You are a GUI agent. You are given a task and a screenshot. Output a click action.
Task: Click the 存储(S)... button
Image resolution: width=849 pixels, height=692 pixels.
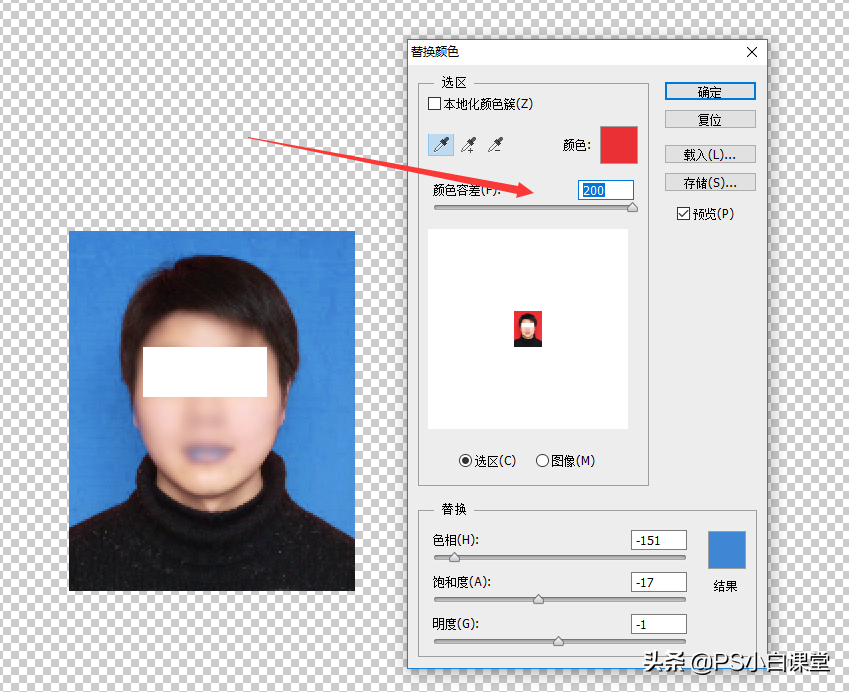pyautogui.click(x=710, y=182)
